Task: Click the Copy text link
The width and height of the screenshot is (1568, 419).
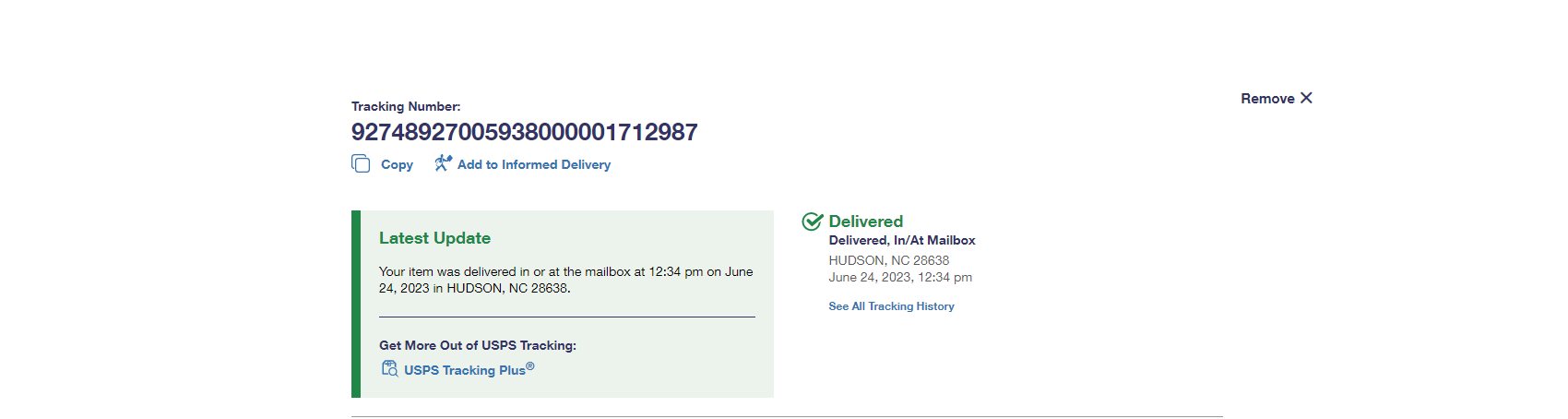Action: click(397, 164)
